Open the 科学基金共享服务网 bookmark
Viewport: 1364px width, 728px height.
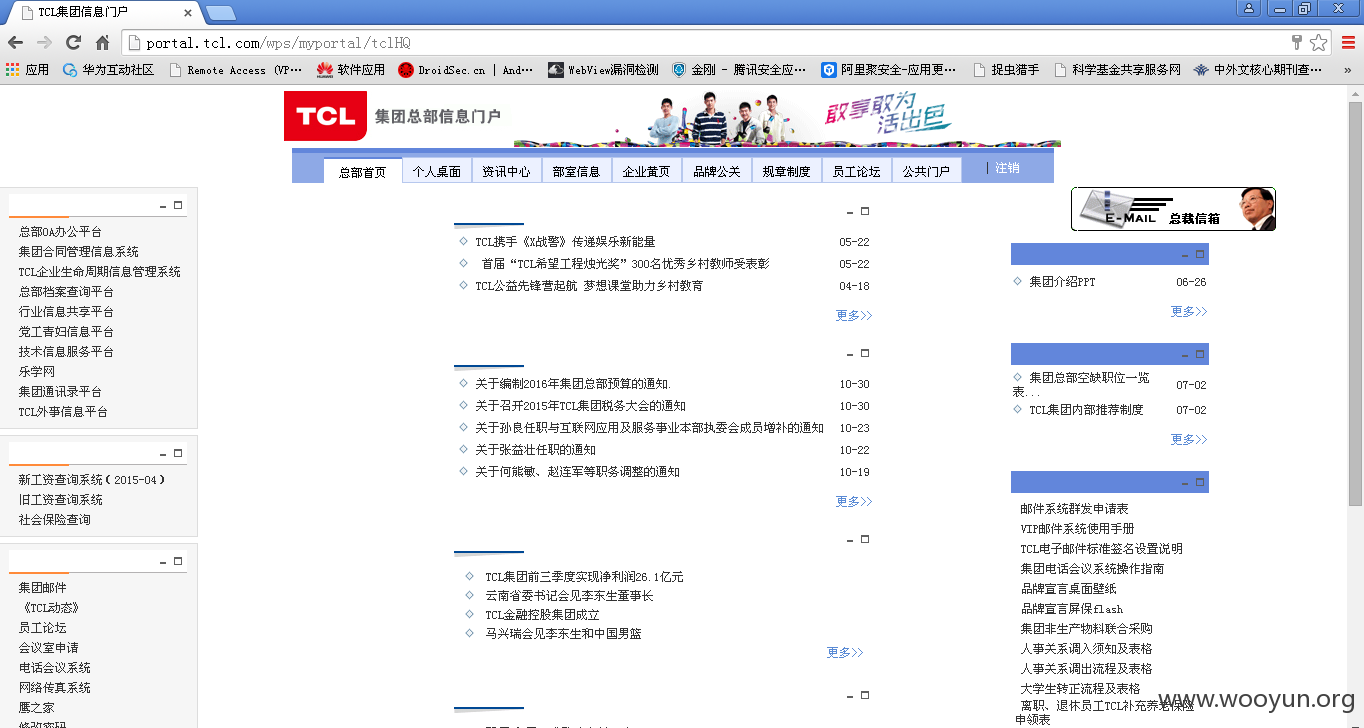click(1117, 70)
